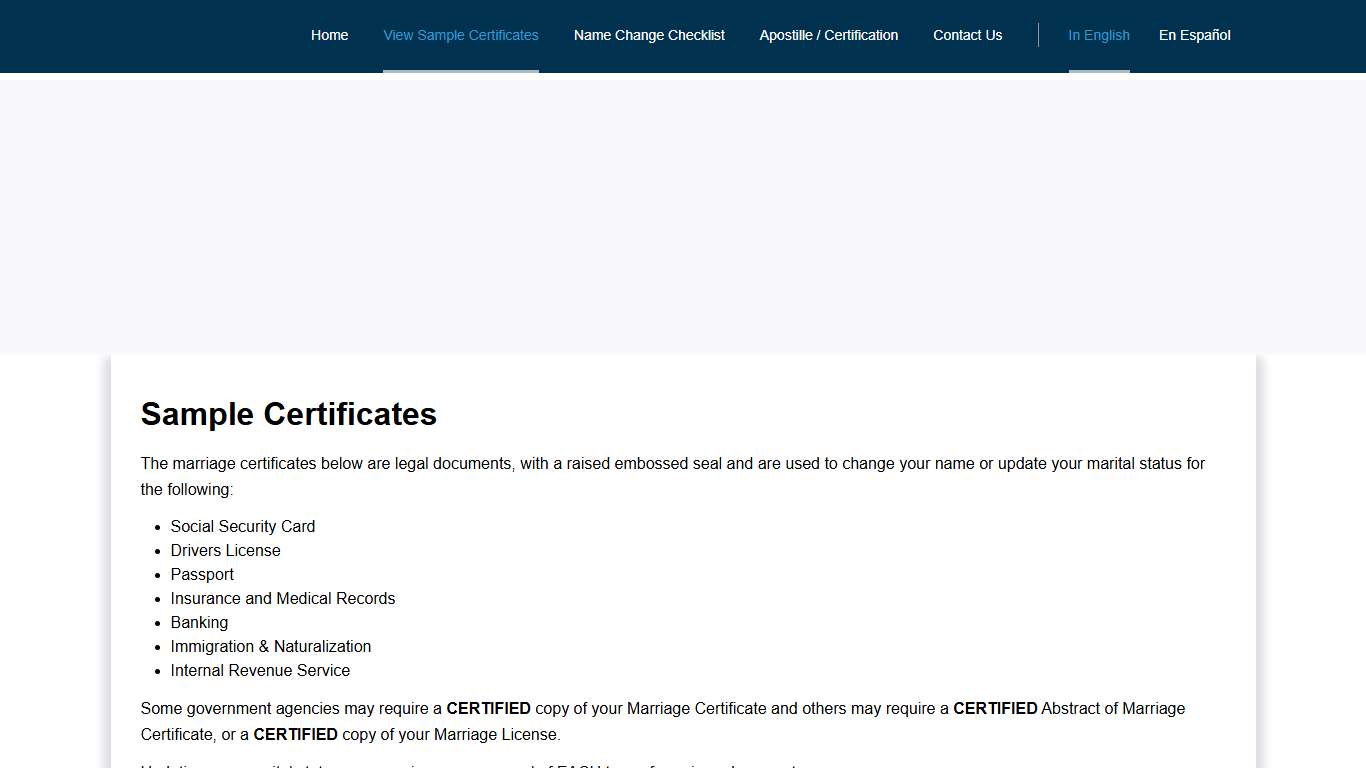Click the Banking list item
This screenshot has width=1366, height=768.
(199, 622)
